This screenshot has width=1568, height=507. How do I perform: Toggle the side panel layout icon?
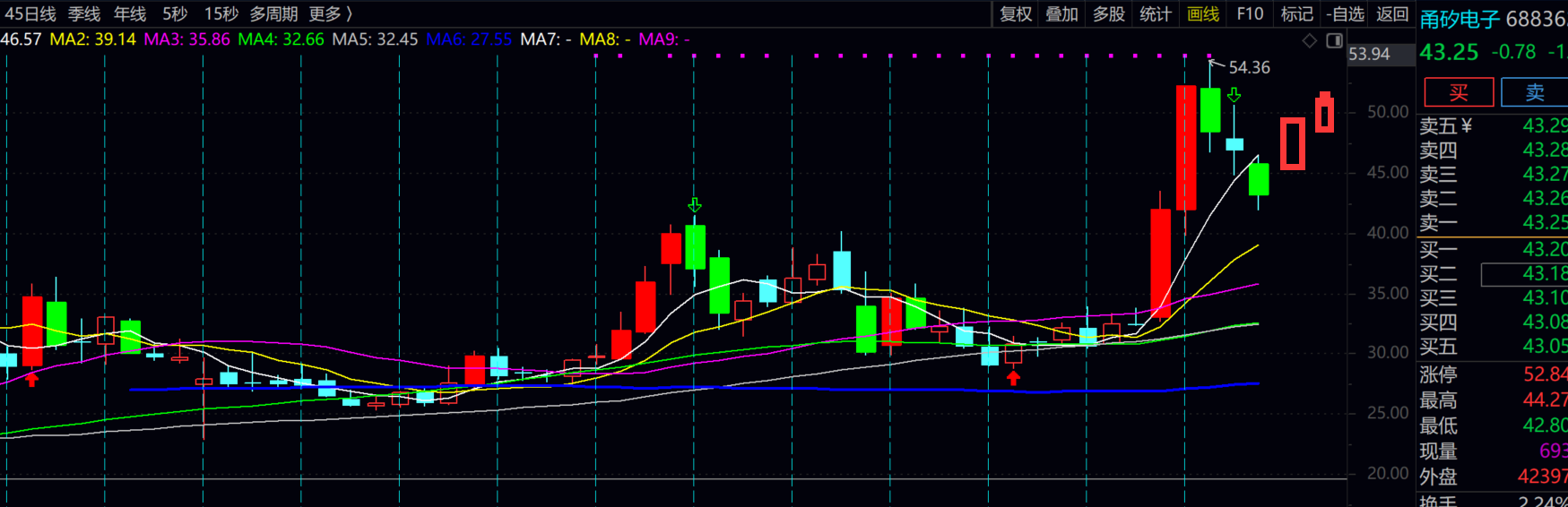click(x=1334, y=40)
